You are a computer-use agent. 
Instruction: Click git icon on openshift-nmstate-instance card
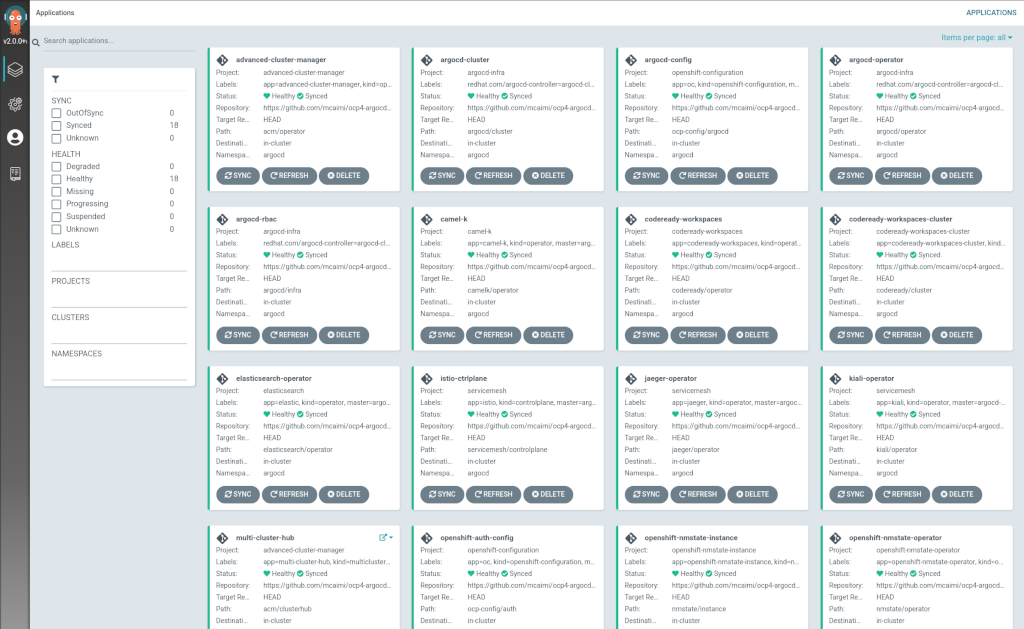[631, 538]
